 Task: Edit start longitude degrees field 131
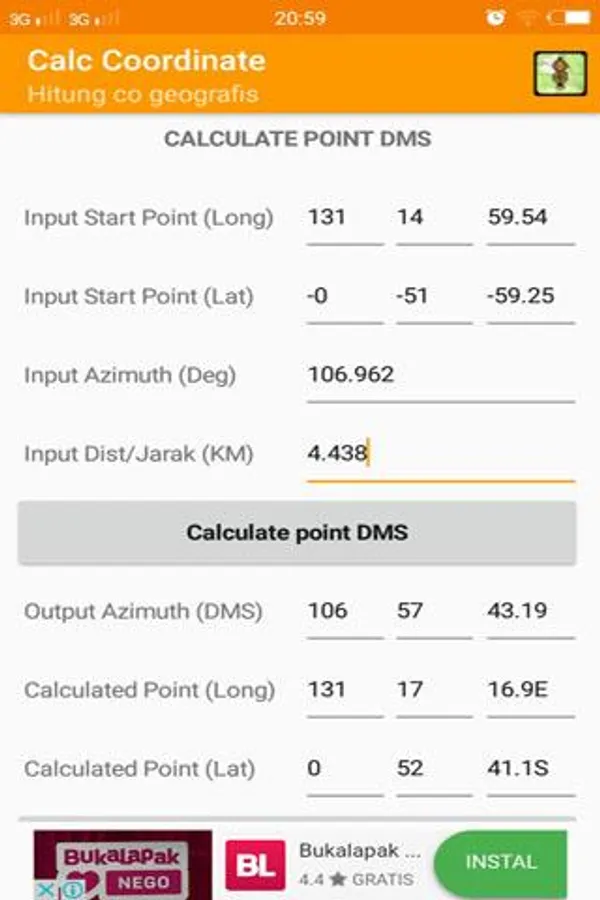[344, 217]
